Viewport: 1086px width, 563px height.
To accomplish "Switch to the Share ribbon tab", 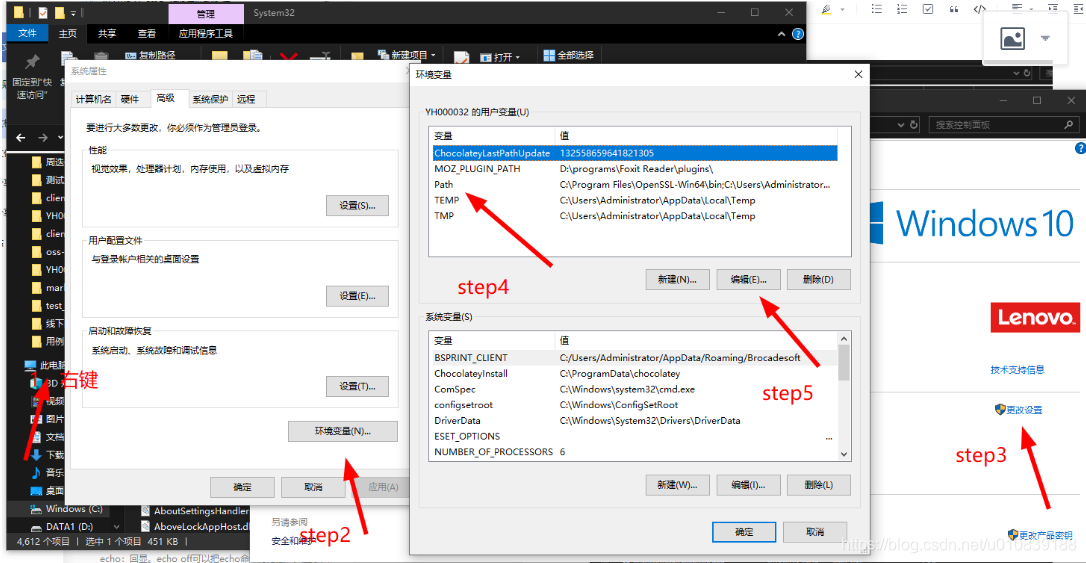I will [107, 33].
